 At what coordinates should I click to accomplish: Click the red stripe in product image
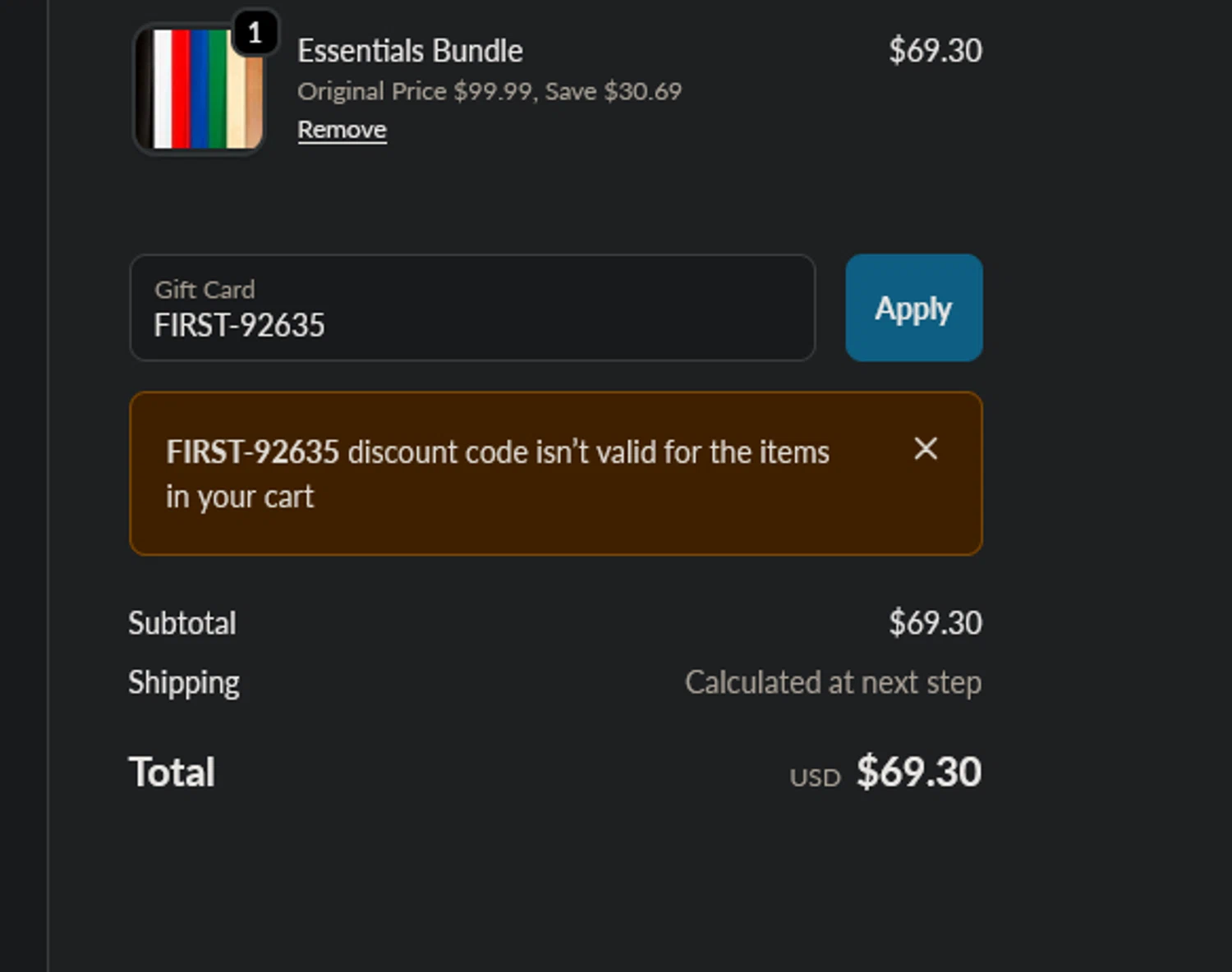coord(181,89)
